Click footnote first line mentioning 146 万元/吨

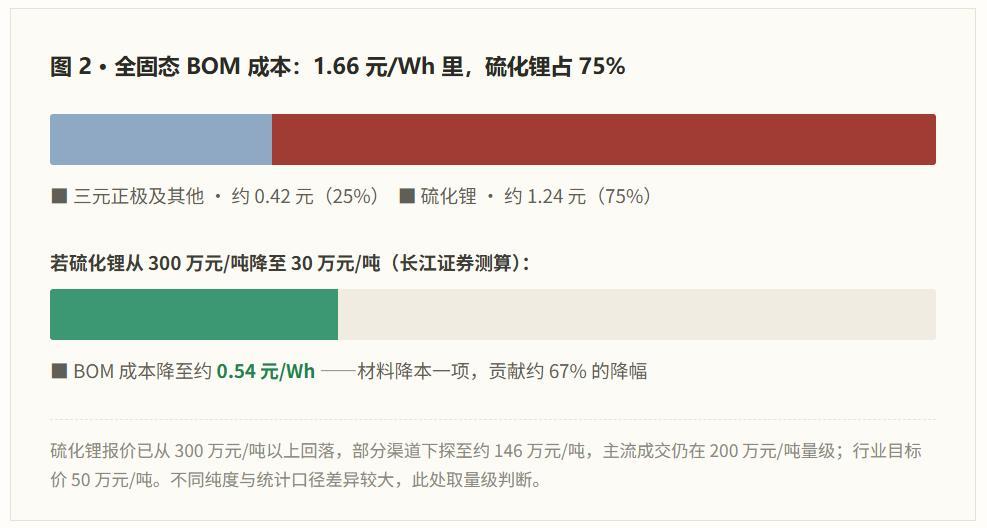coord(486,451)
